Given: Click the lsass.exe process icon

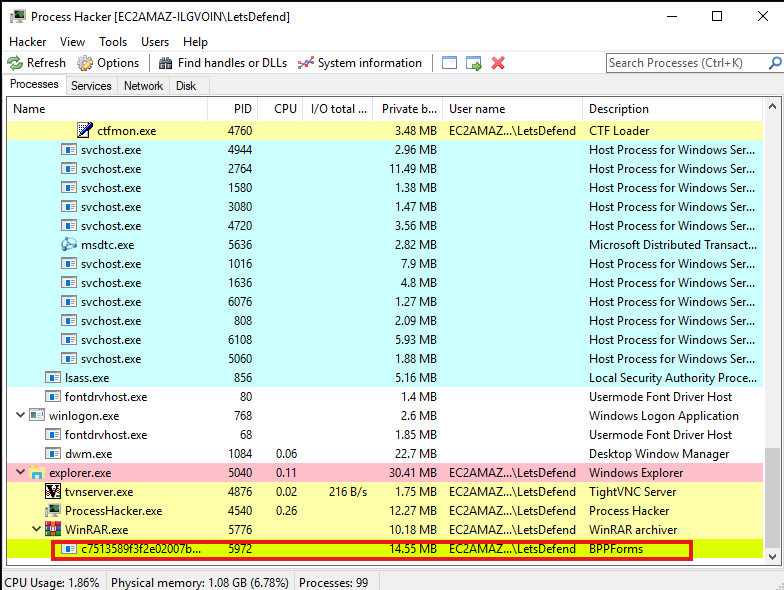Looking at the screenshot, I should (53, 378).
